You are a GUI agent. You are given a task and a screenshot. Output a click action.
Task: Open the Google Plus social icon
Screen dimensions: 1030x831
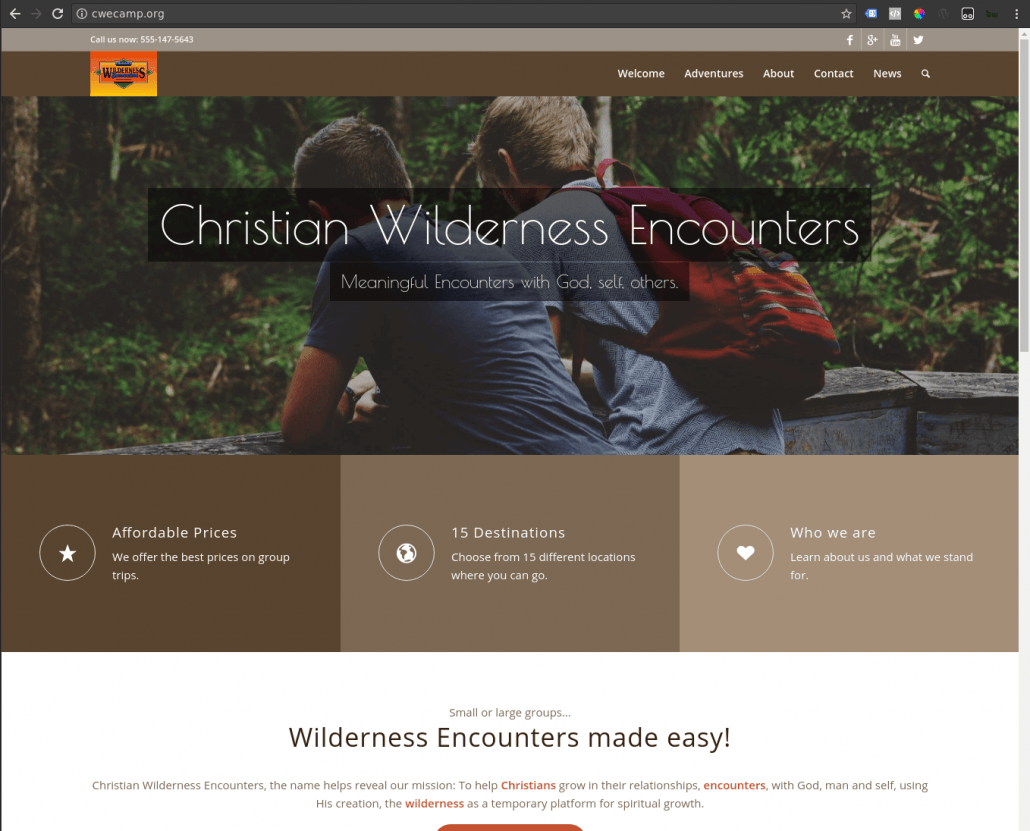click(872, 40)
